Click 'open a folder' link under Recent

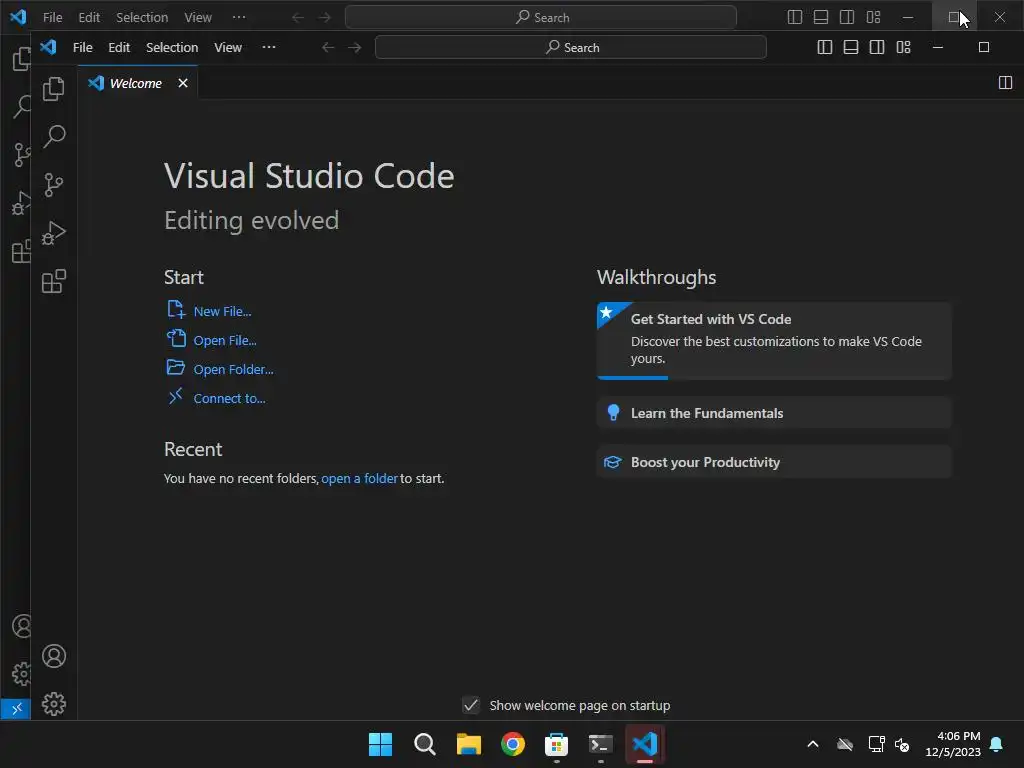359,478
